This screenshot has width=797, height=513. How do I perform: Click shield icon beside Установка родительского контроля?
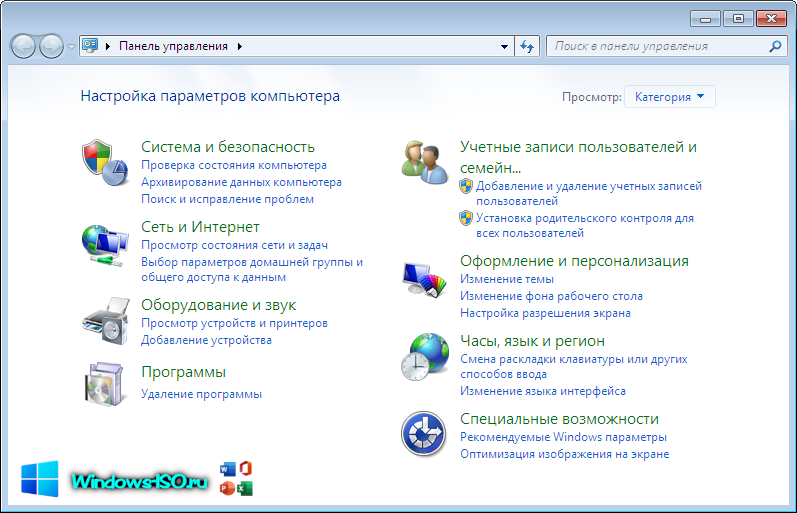(x=466, y=218)
